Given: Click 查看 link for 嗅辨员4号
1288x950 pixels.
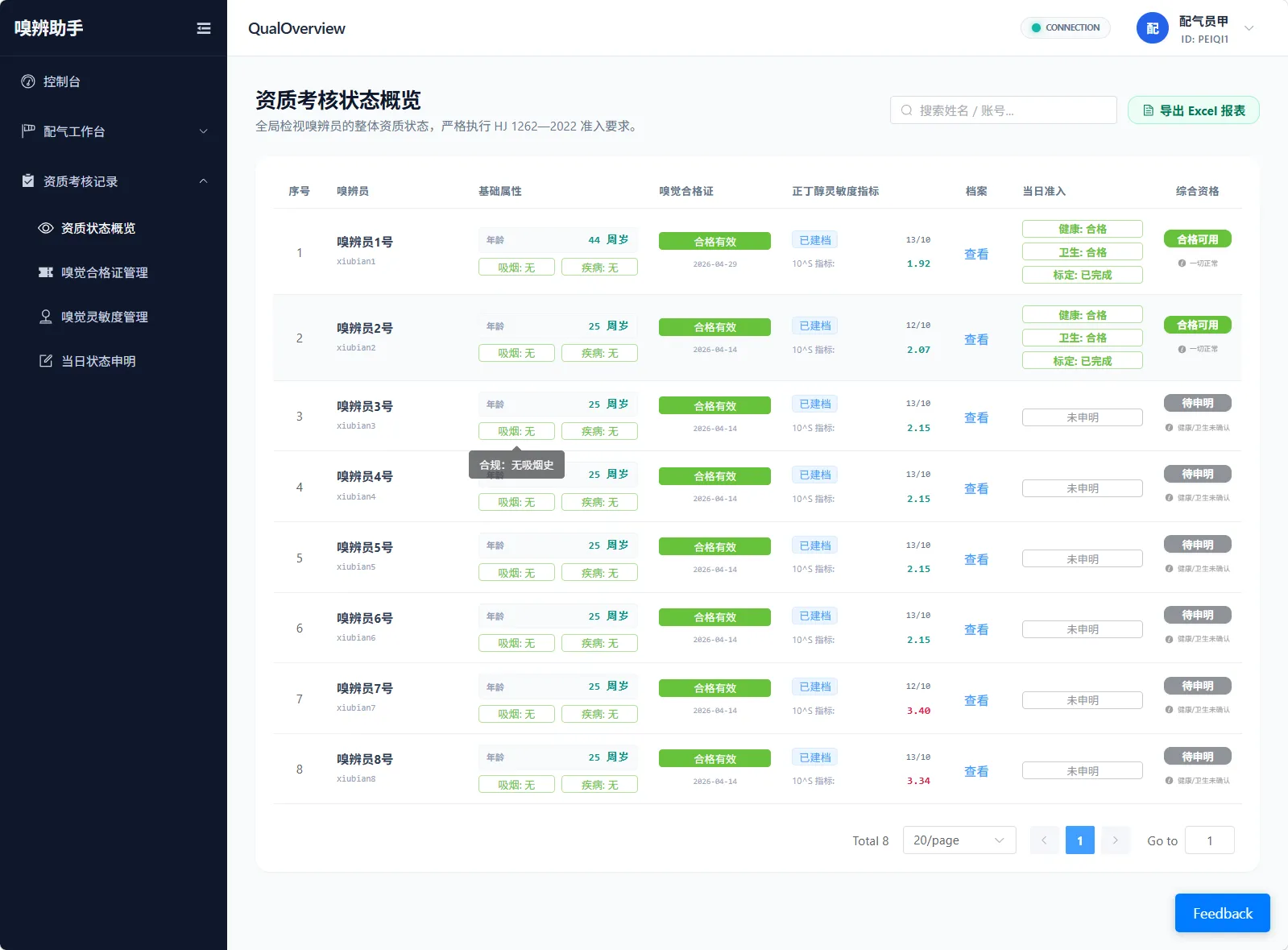Looking at the screenshot, I should click(976, 488).
